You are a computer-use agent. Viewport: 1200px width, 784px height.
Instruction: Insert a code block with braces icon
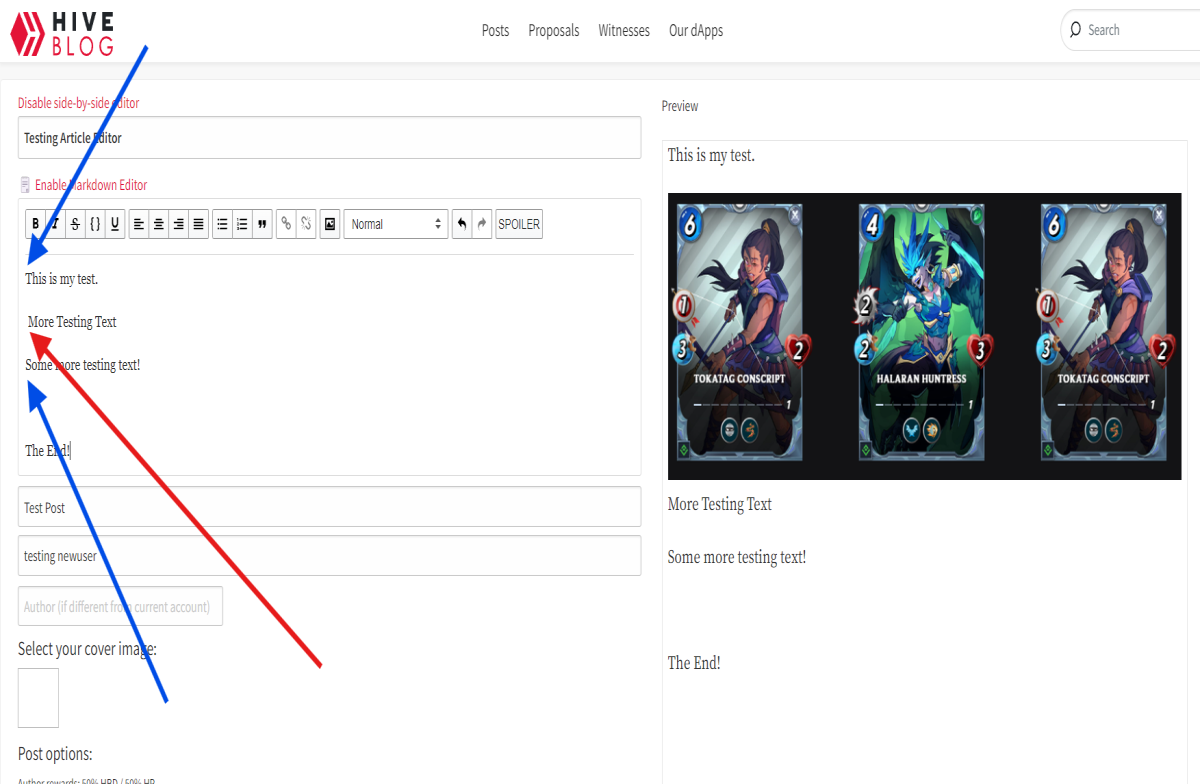[95, 224]
